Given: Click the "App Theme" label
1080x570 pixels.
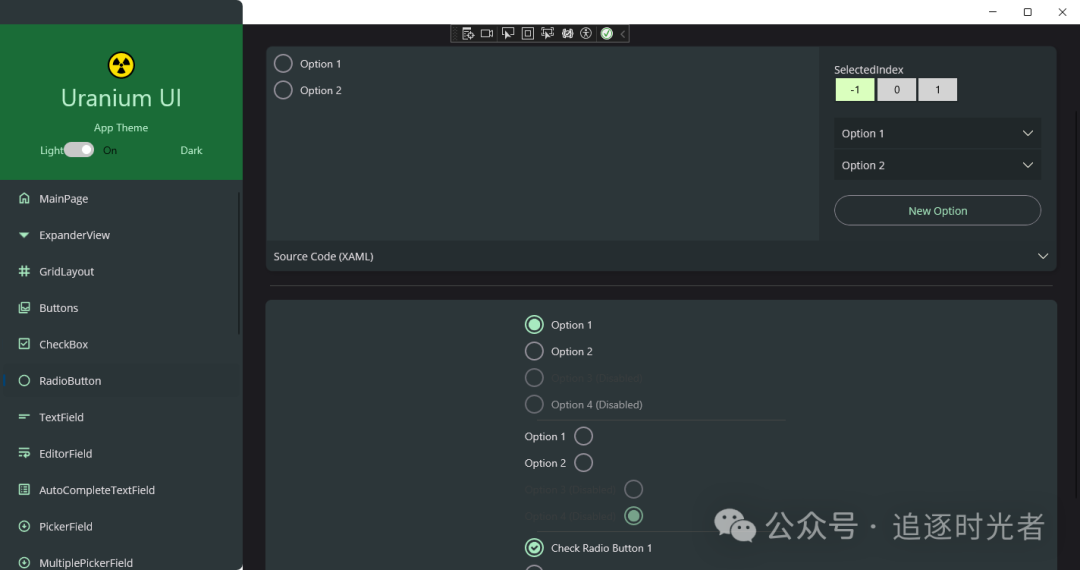Looking at the screenshot, I should click(x=121, y=127).
